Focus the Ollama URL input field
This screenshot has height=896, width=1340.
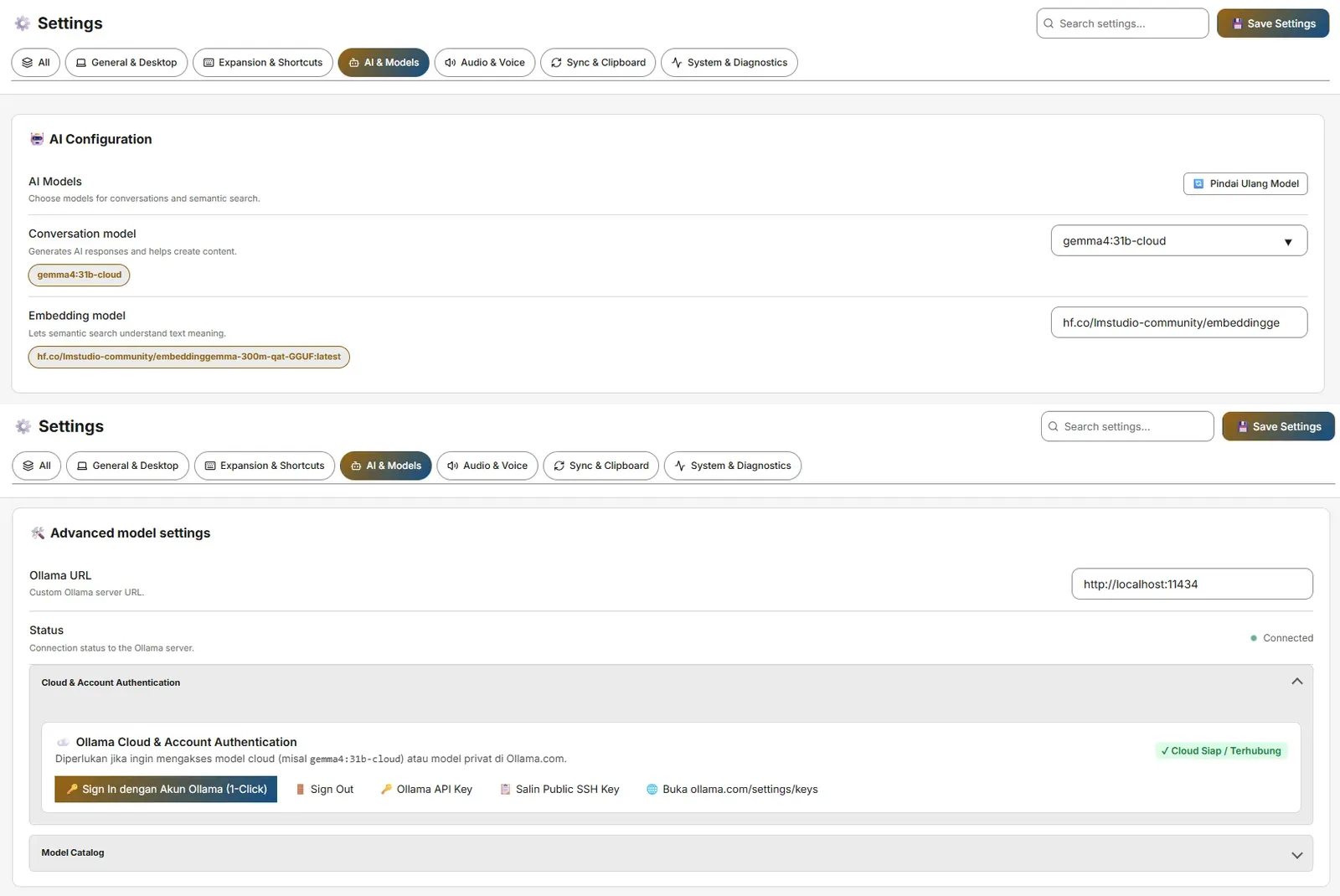tap(1192, 584)
